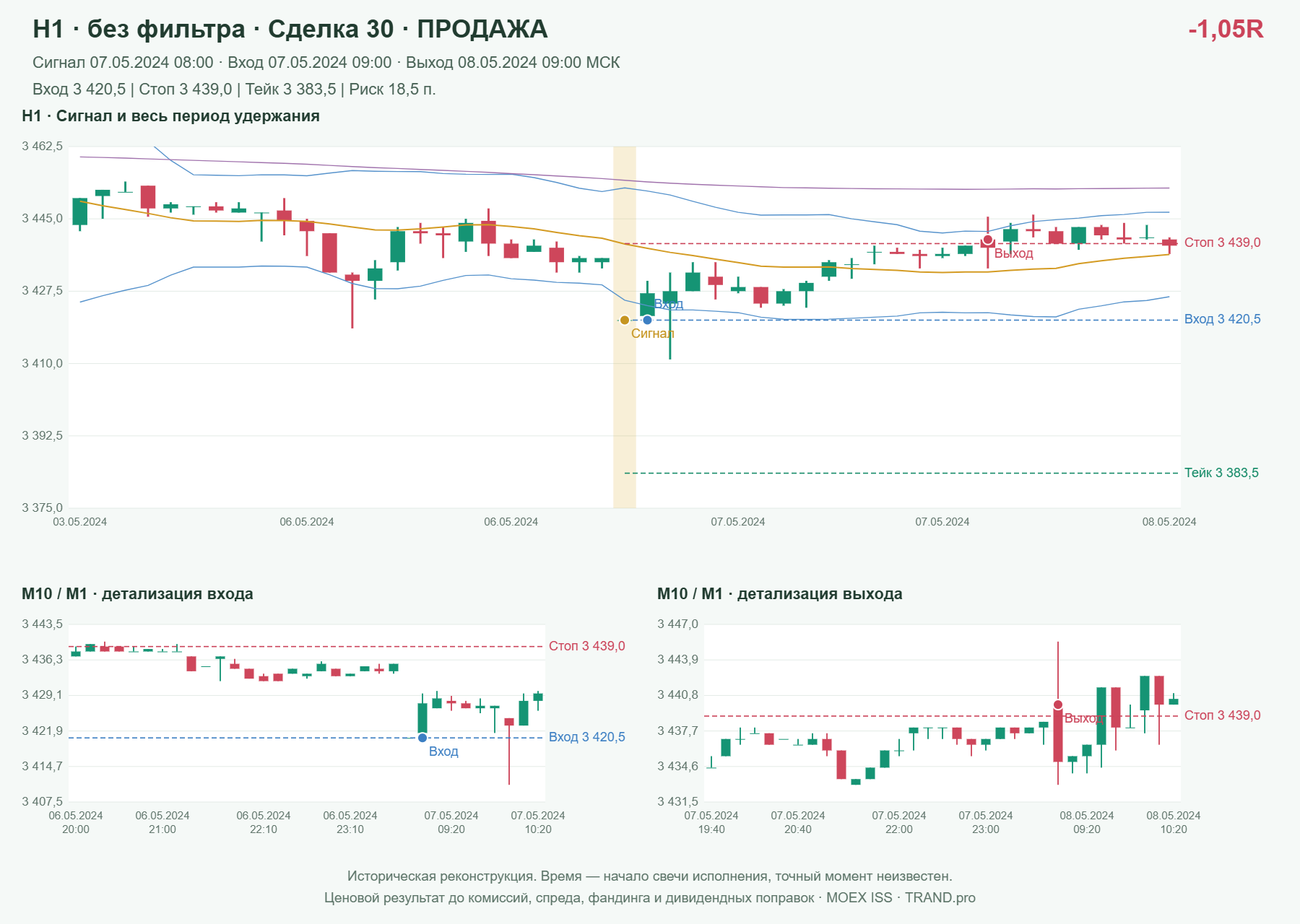Click the "07.05.2024 09:20" time label

tap(451, 822)
